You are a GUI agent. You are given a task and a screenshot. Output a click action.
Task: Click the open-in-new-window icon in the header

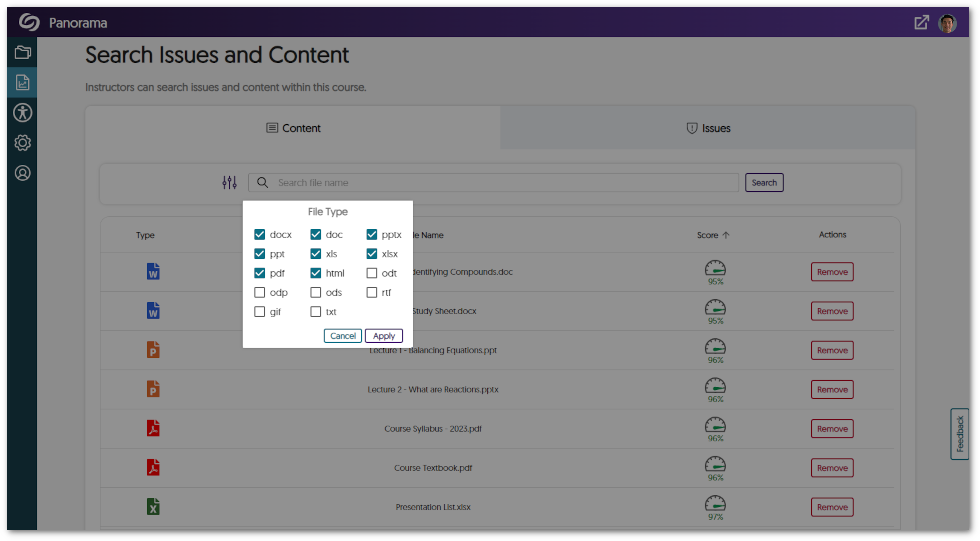click(x=921, y=23)
